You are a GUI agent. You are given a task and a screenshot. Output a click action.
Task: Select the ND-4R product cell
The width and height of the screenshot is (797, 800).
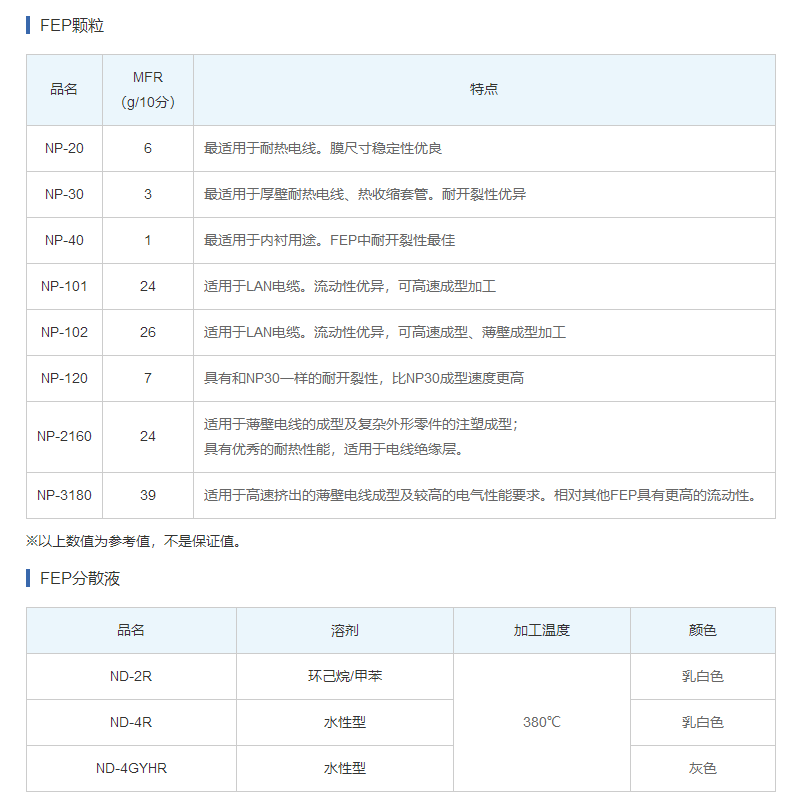pos(131,722)
